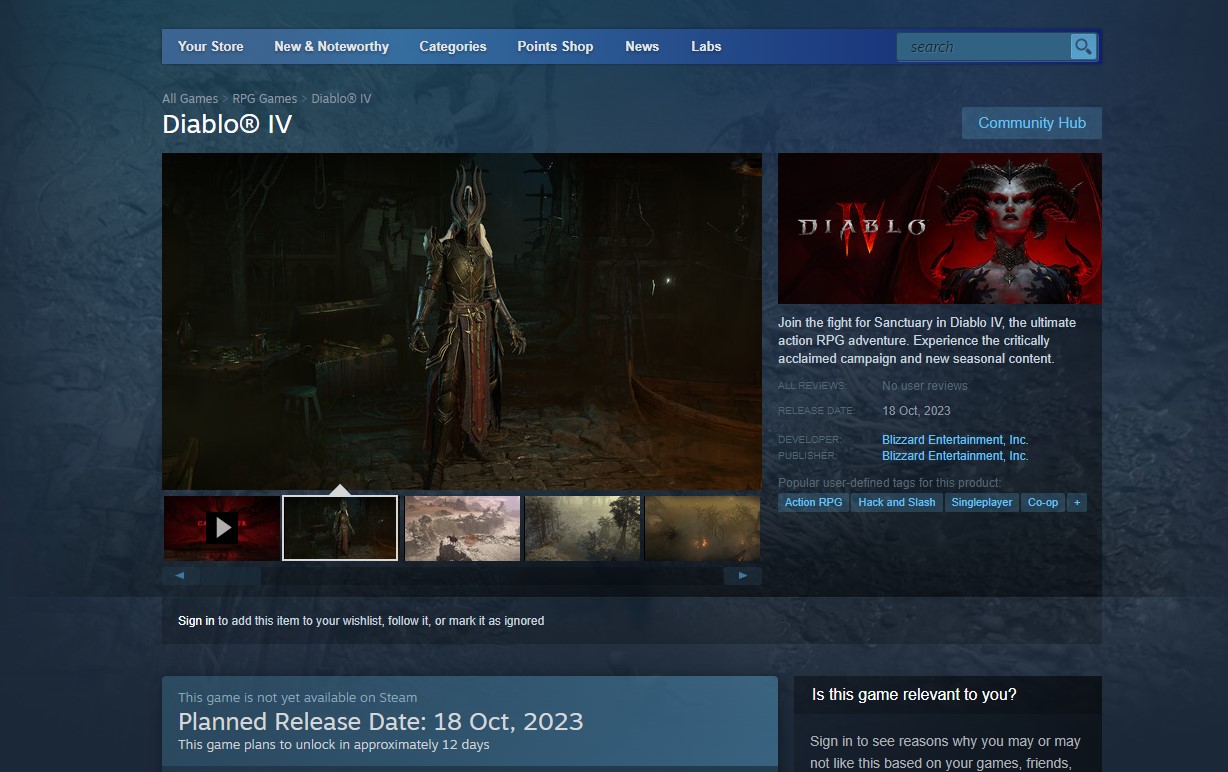Click the next arrow on the screenshot carousel

coord(742,575)
